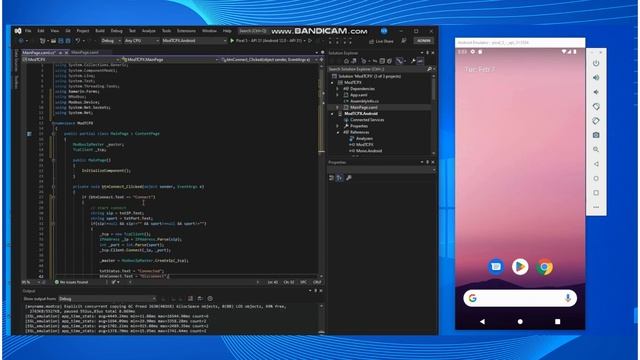Expand the Properties node under ModTCPX.Android
This screenshot has width=640, height=360.
[338, 126]
